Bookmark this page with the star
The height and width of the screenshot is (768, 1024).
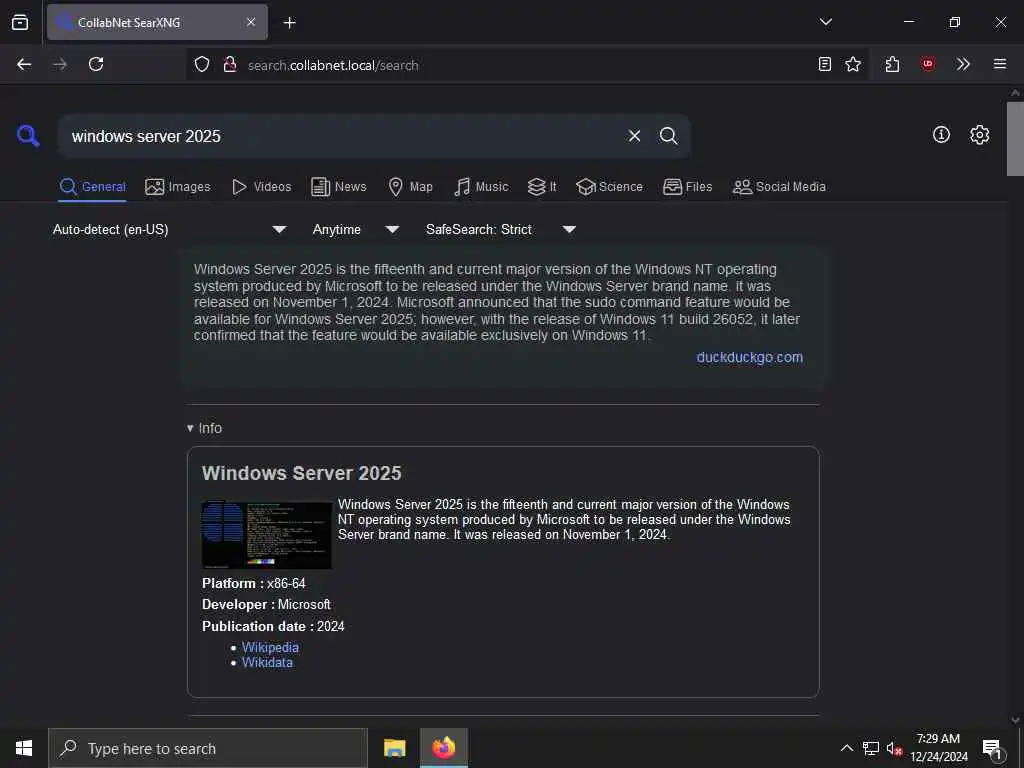pos(853,64)
